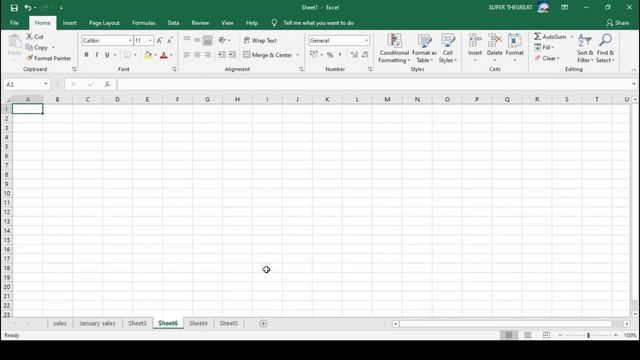This screenshot has width=640, height=360.
Task: Click the AutoSum button
Action: pos(550,37)
